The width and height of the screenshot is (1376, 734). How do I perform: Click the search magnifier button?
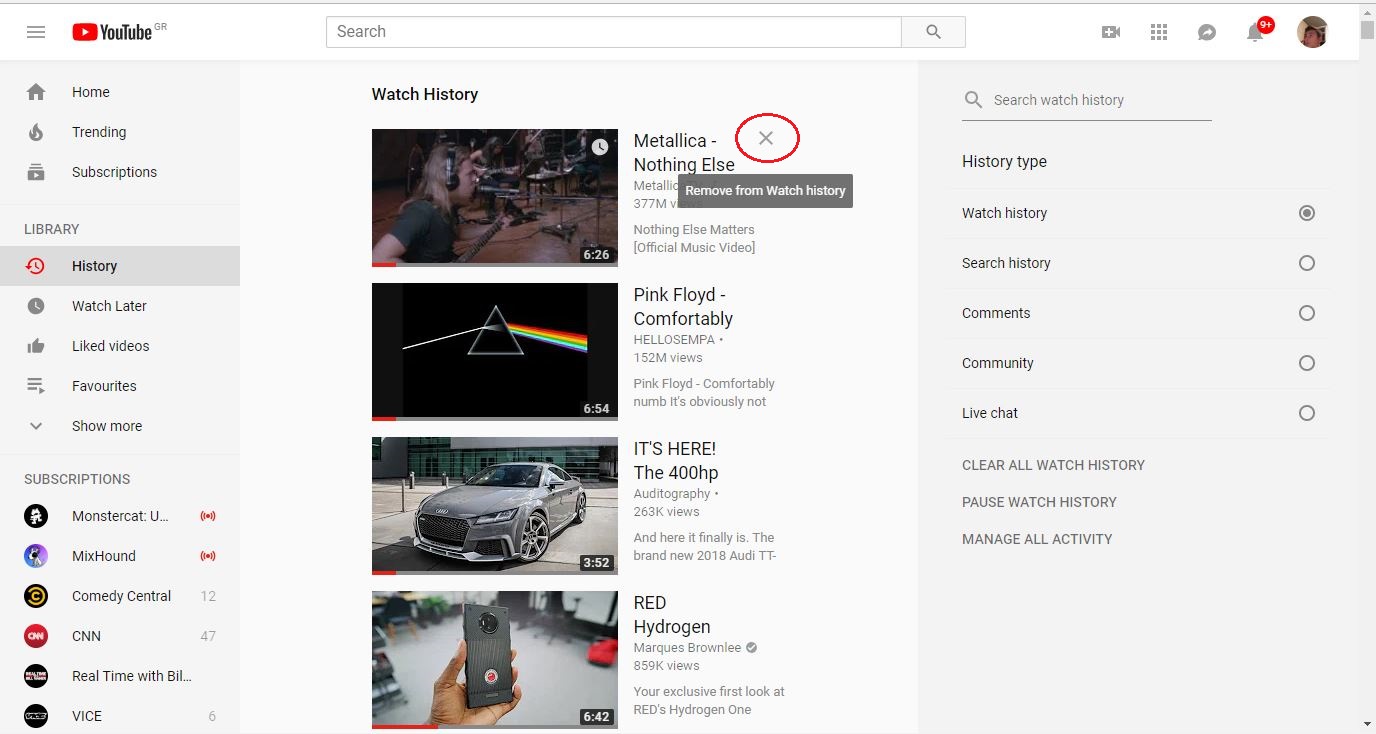coord(933,32)
